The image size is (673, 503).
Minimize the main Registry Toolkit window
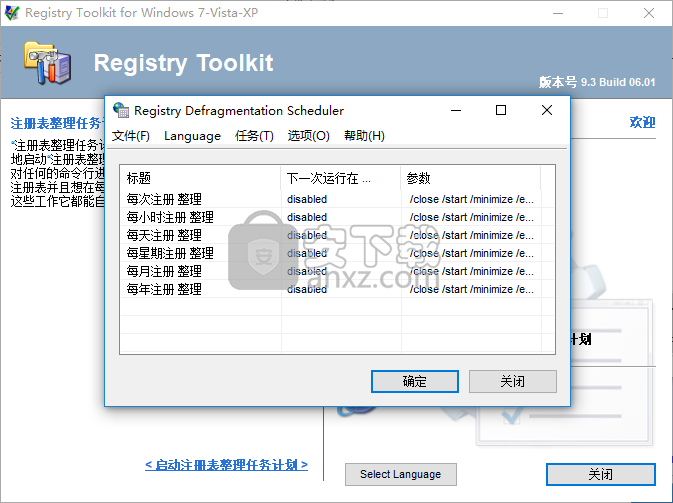pyautogui.click(x=558, y=13)
